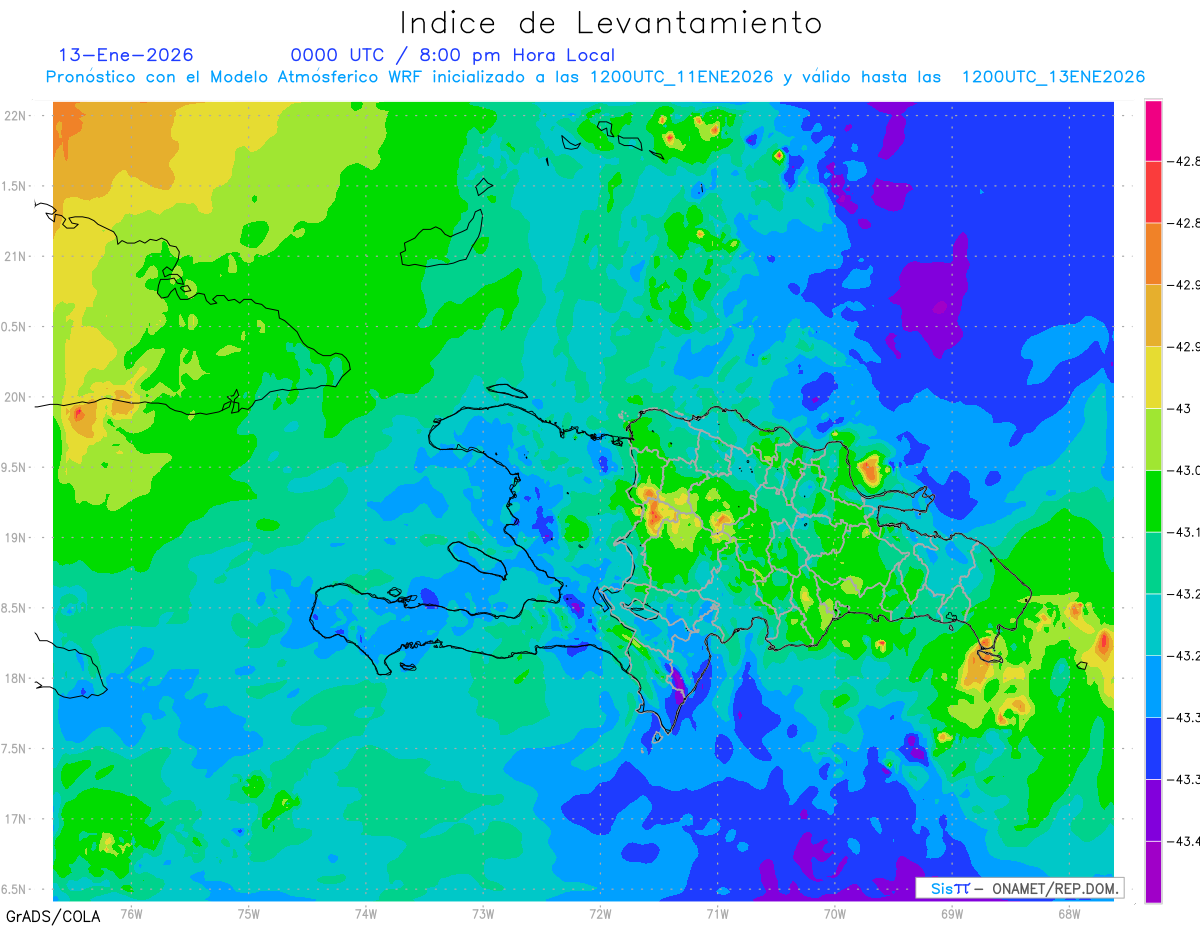Click the "0.5N" latitude label

[x=15, y=327]
